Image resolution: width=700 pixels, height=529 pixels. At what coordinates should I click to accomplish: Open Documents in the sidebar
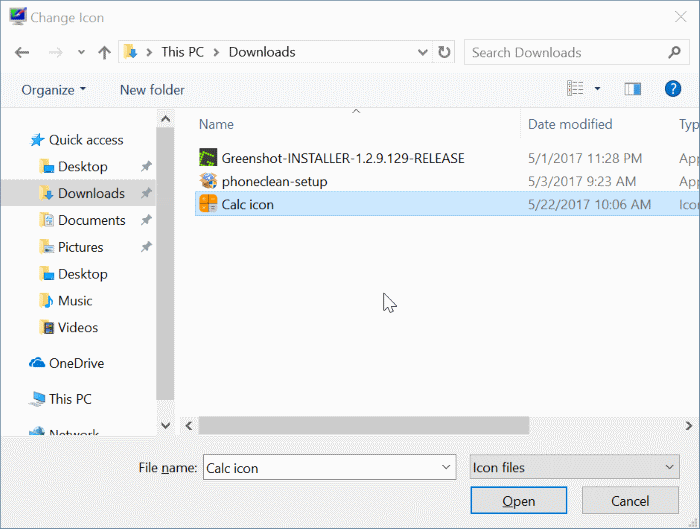point(92,220)
